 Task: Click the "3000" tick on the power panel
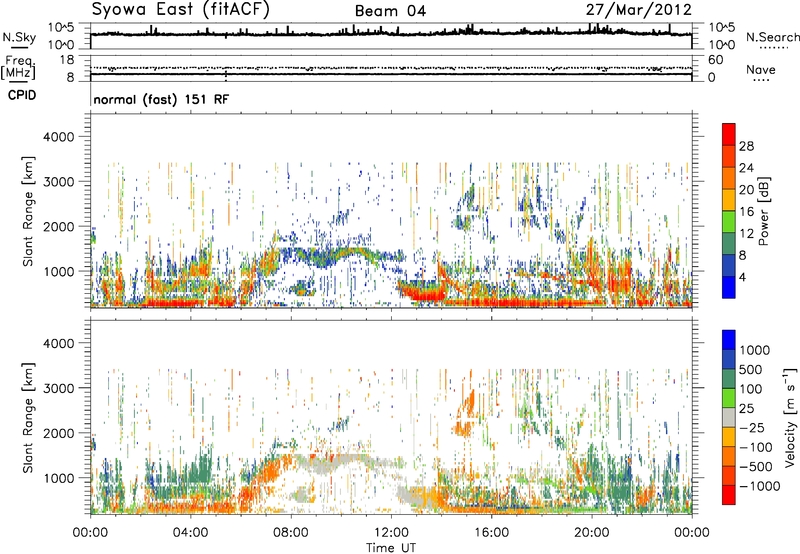(x=58, y=182)
